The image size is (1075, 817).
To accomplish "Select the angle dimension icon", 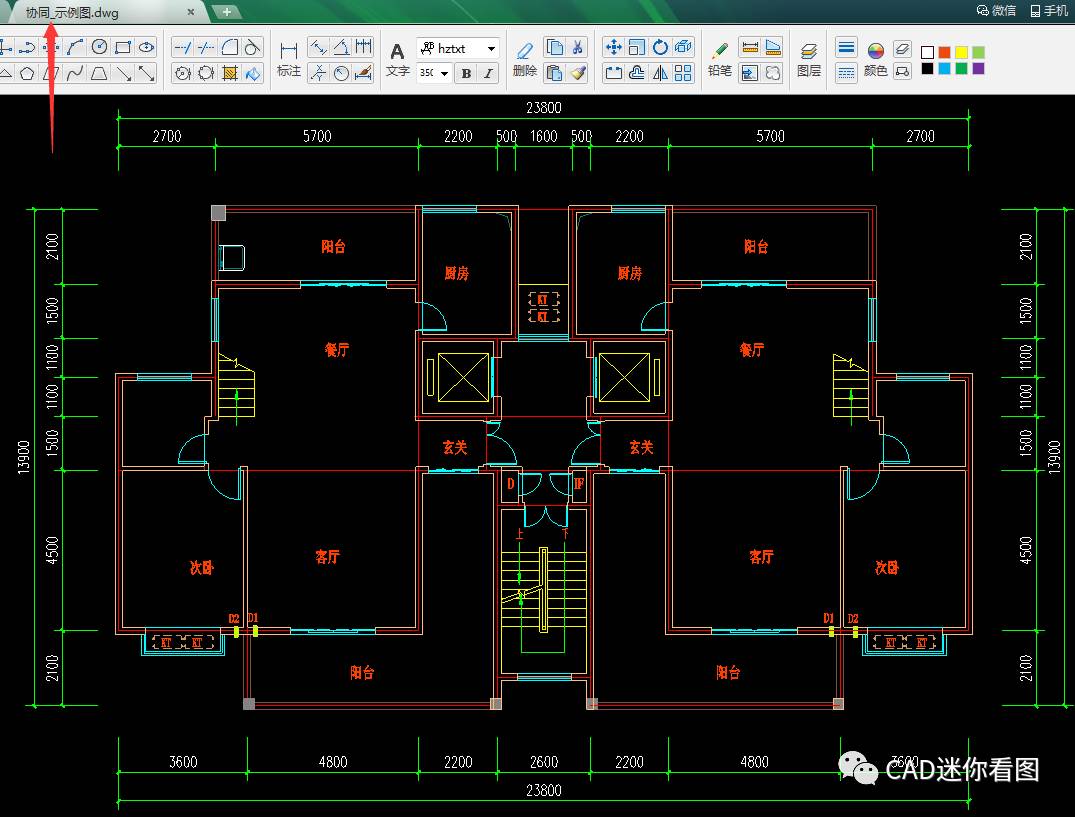I will pos(341,47).
